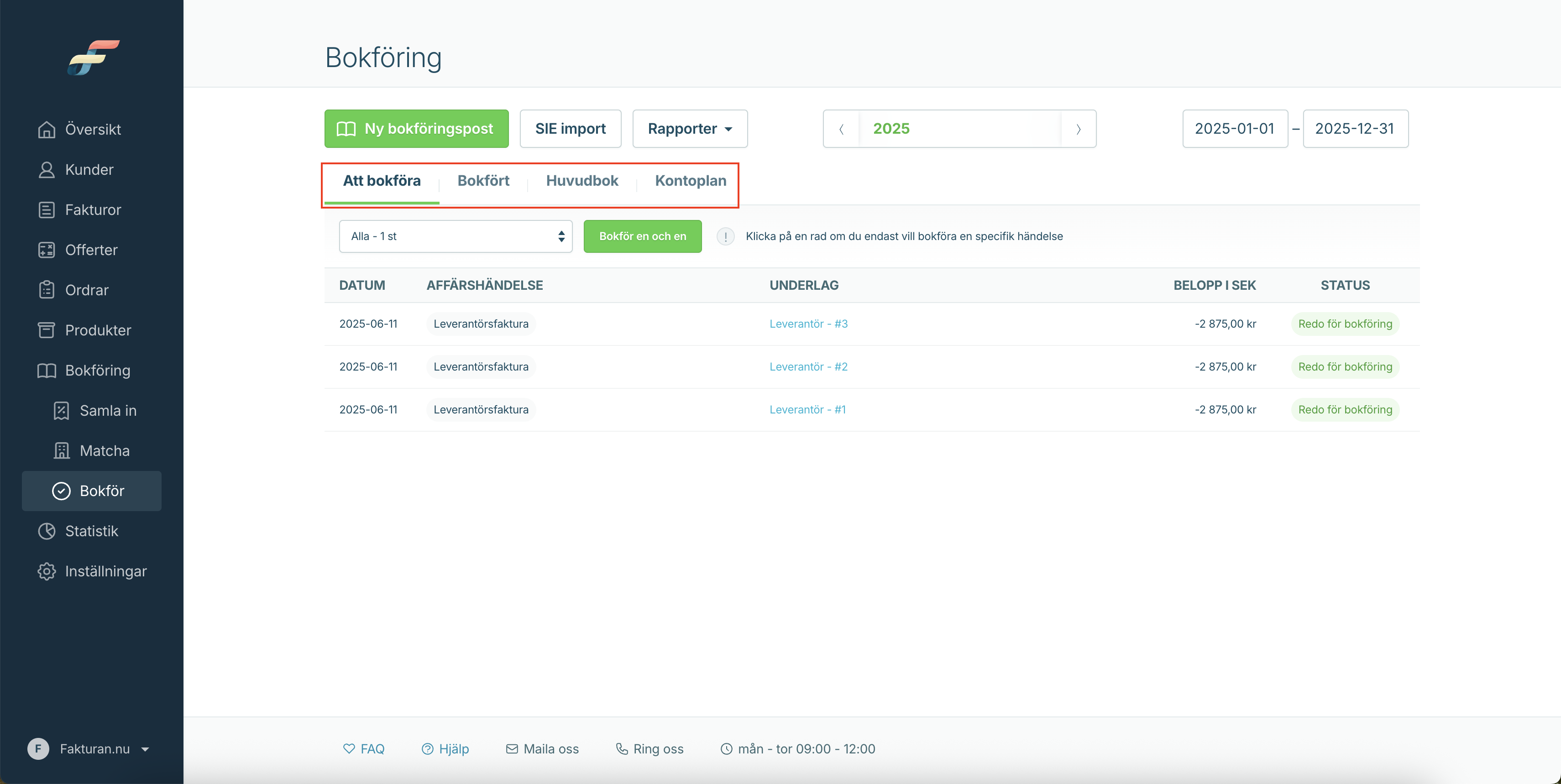Click the start date field 2025-01-01
Viewport: 1561px width, 784px height.
pyautogui.click(x=1235, y=128)
